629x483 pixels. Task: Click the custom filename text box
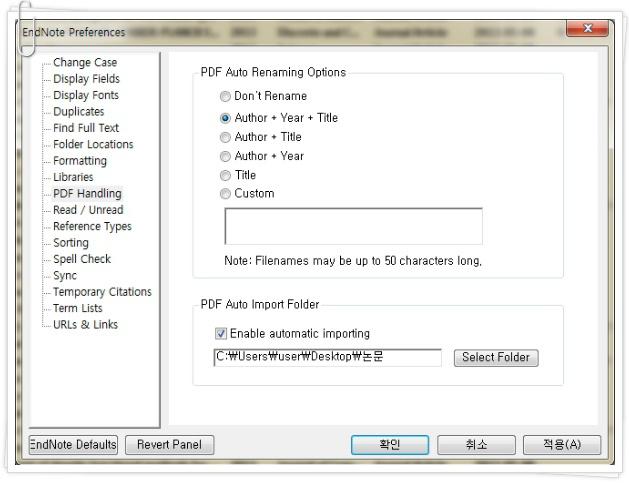coord(353,226)
